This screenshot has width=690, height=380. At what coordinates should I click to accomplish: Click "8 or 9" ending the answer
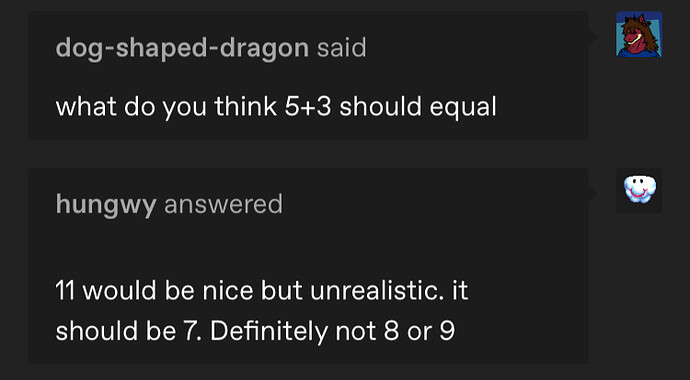point(419,332)
